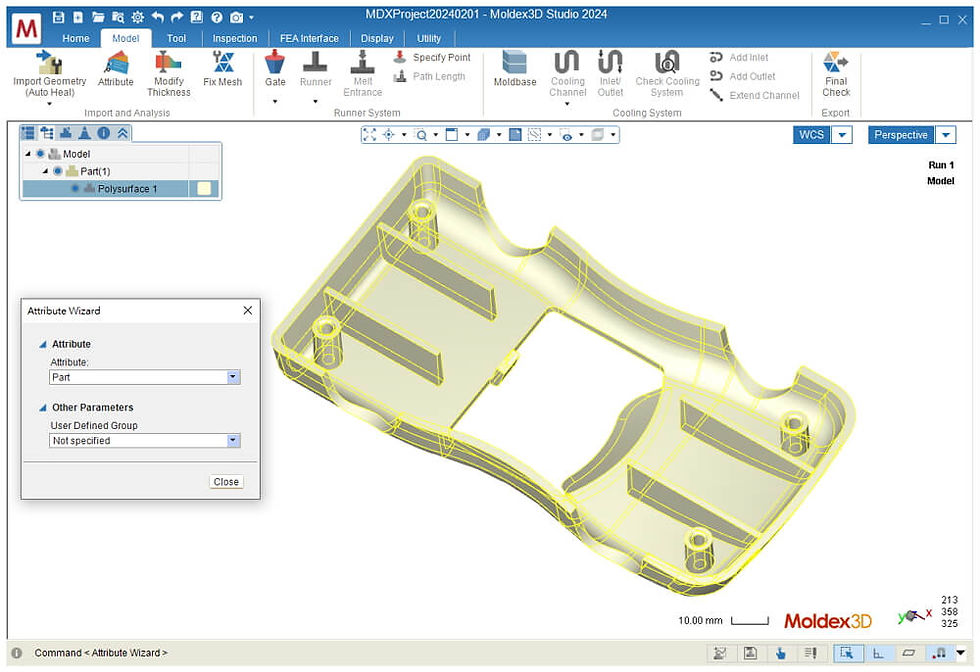Screen dimensions: 980x672
Task: Toggle the plane icon in status bar
Action: (909, 653)
